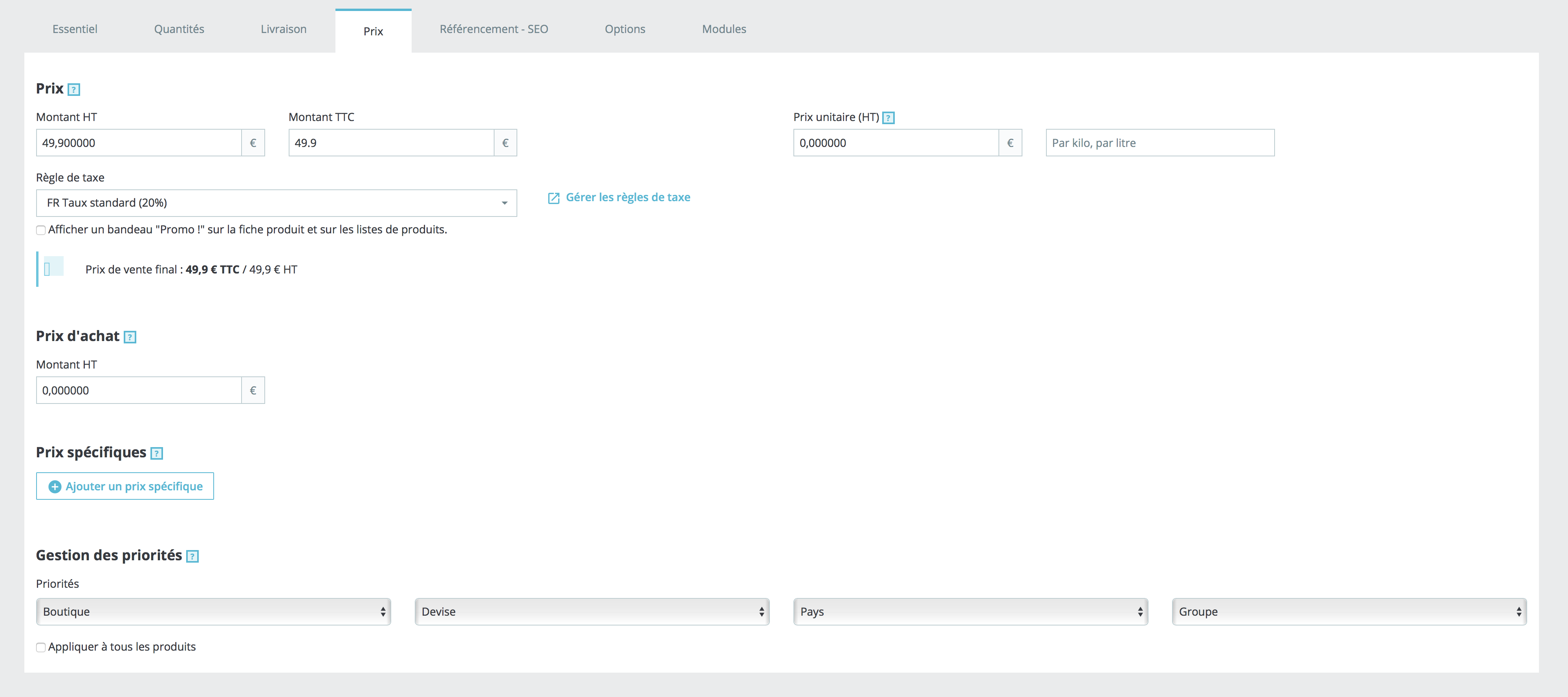Open the Règle de taxe dropdown
The image size is (1568, 697).
(277, 203)
